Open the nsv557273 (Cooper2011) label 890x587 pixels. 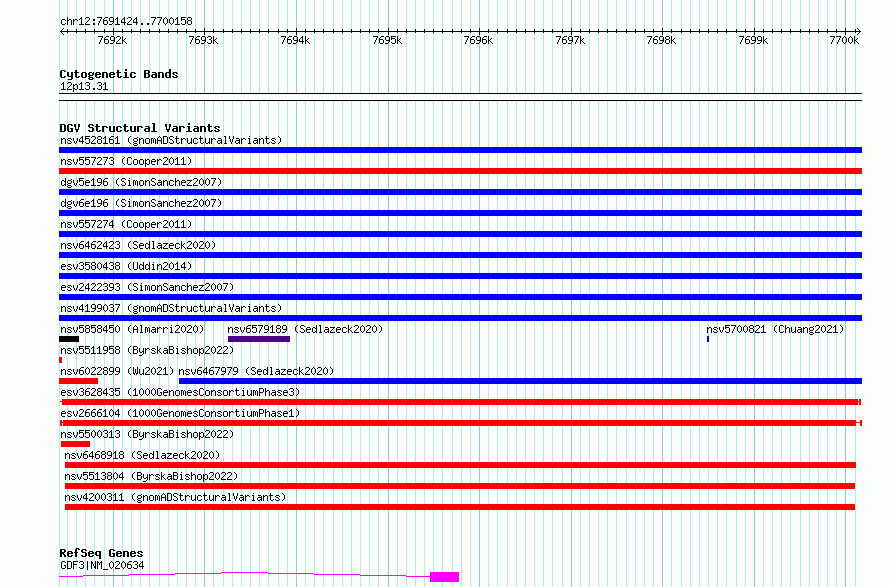tap(126, 161)
